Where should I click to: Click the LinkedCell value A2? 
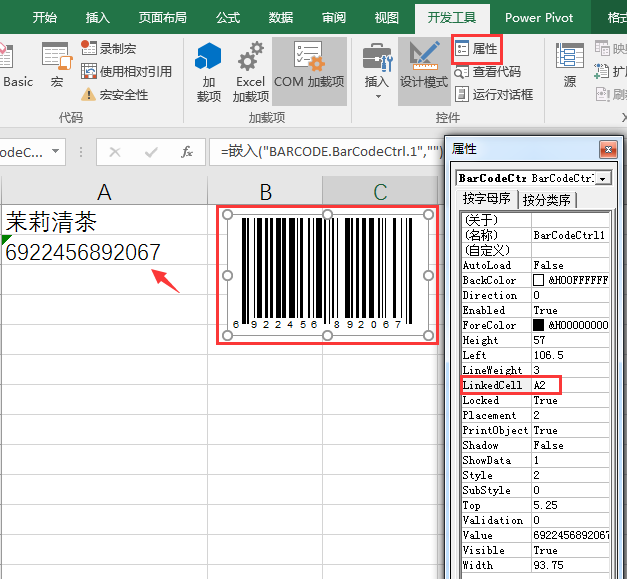[x=570, y=385]
